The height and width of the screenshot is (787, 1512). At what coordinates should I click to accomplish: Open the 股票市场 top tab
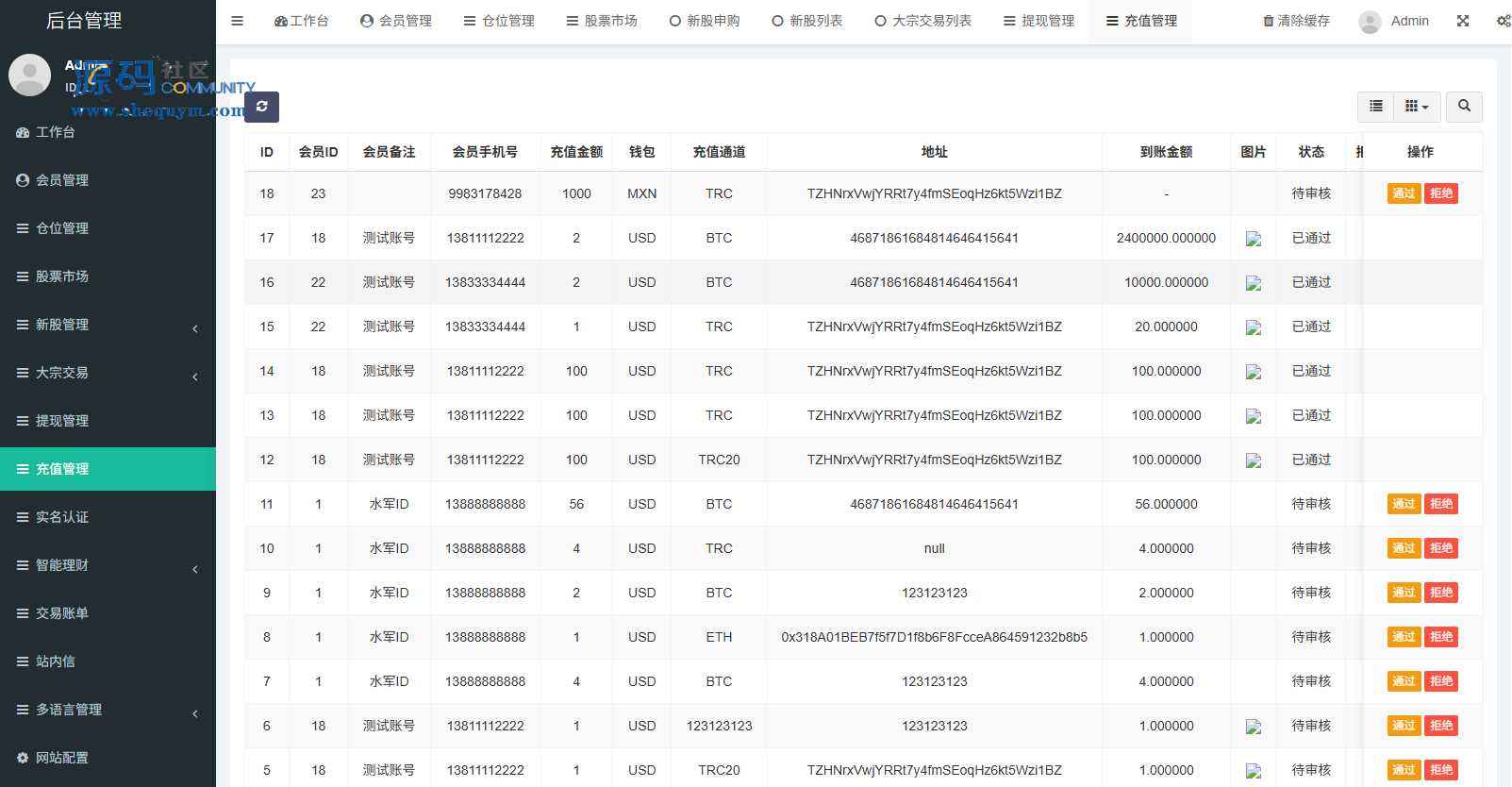(x=602, y=21)
